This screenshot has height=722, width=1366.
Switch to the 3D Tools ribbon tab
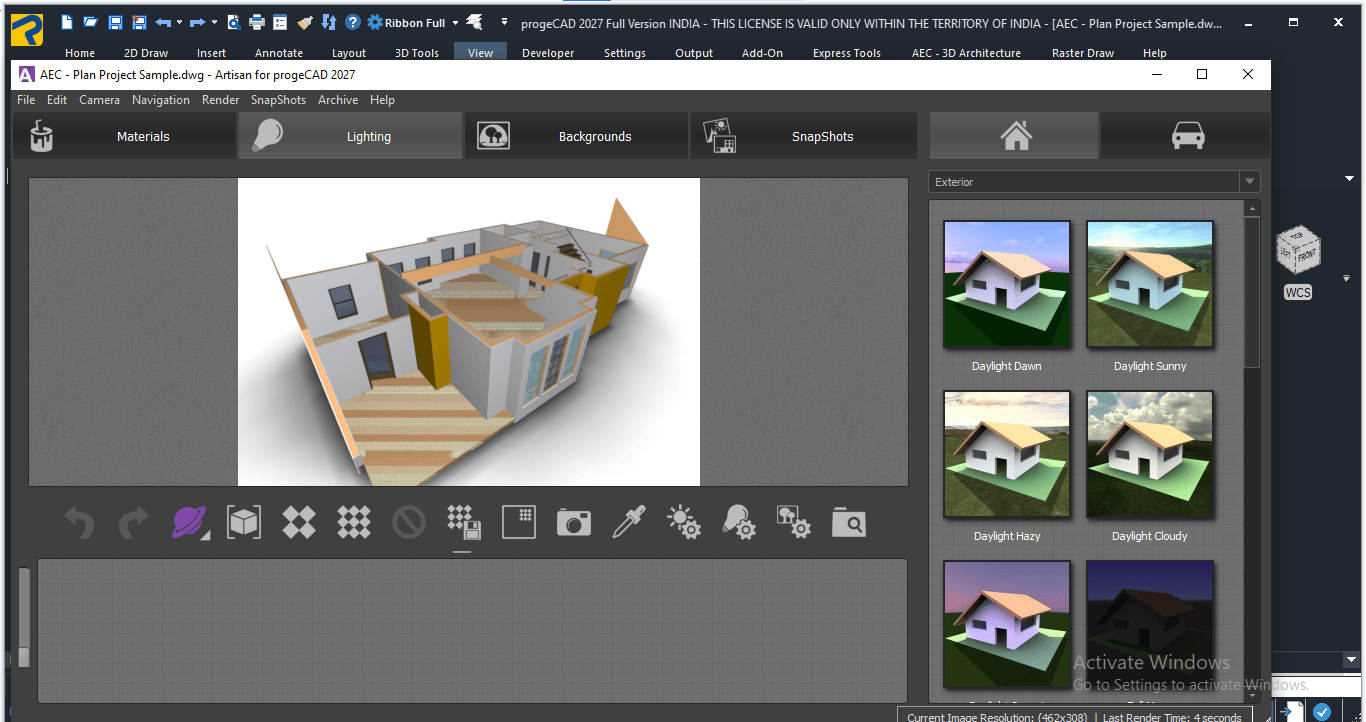[416, 53]
